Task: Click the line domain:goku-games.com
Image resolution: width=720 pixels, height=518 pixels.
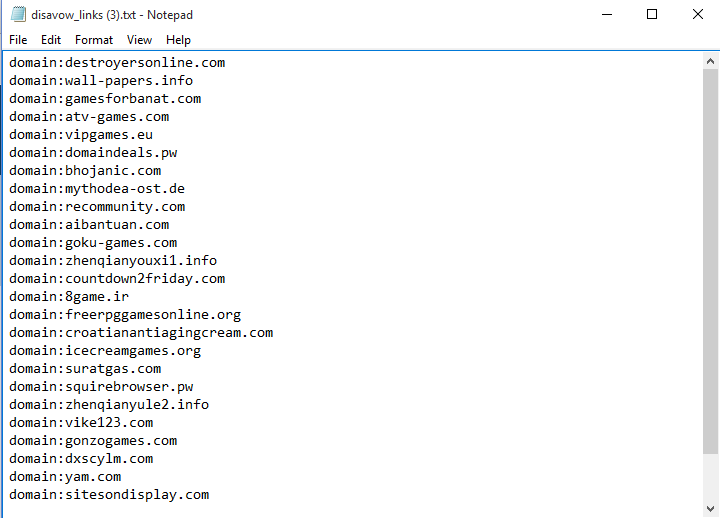Action: [x=93, y=242]
